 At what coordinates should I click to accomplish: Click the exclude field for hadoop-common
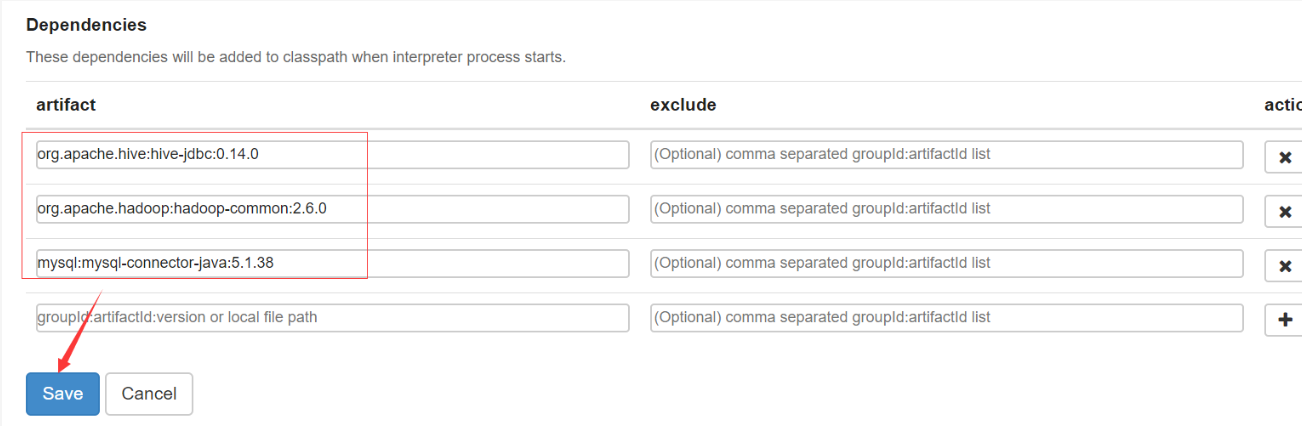[947, 209]
